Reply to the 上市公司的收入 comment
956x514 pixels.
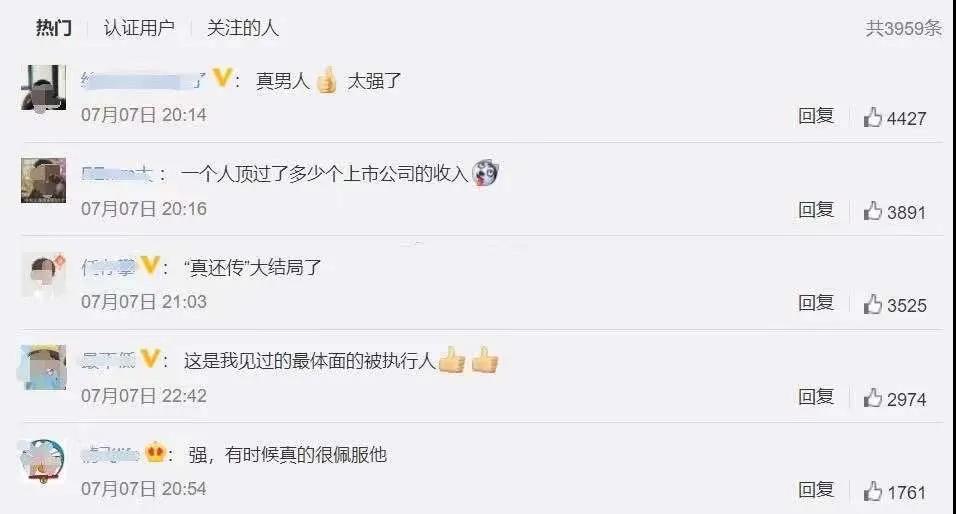[816, 210]
